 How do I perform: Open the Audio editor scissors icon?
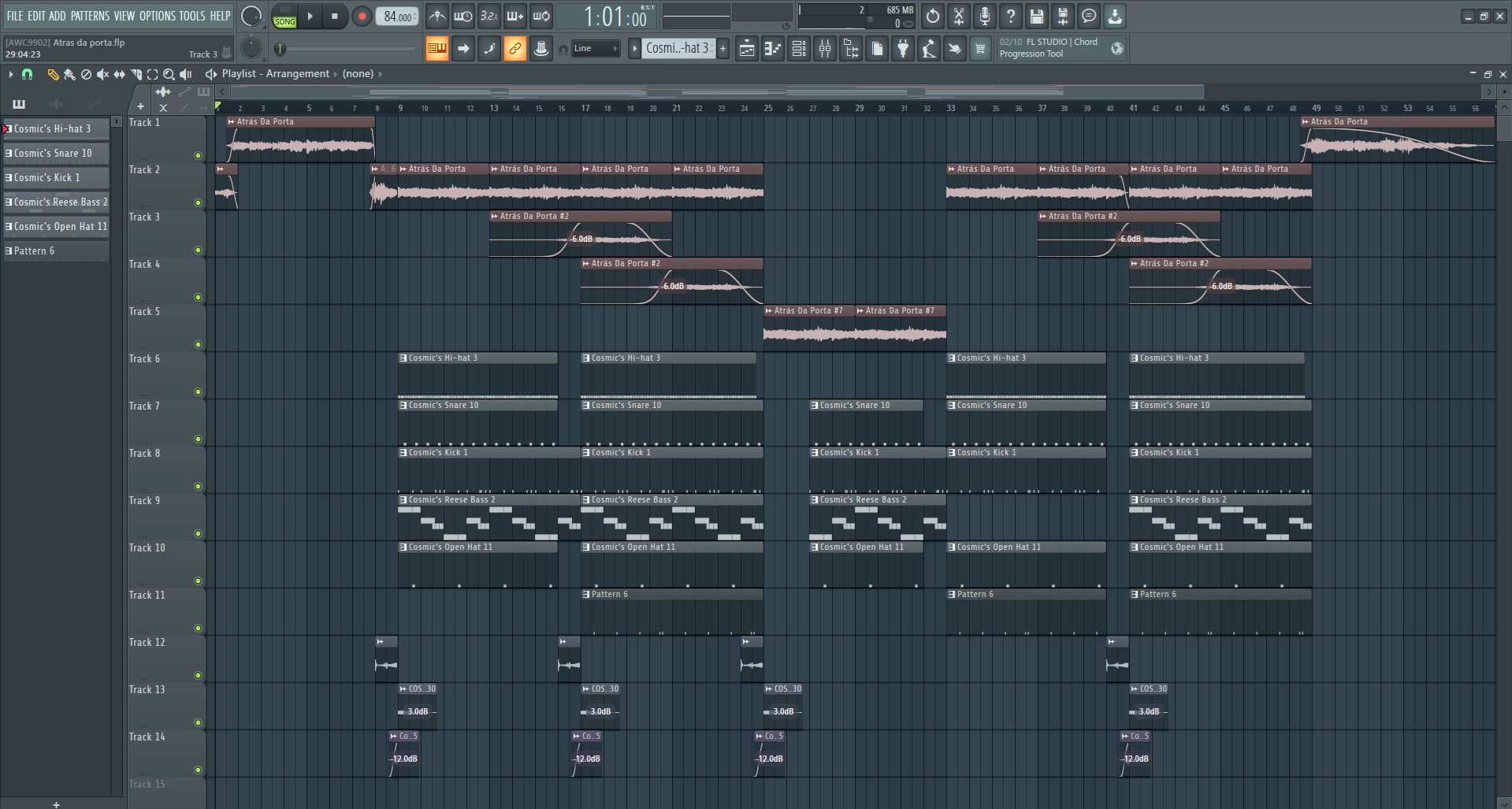click(959, 16)
